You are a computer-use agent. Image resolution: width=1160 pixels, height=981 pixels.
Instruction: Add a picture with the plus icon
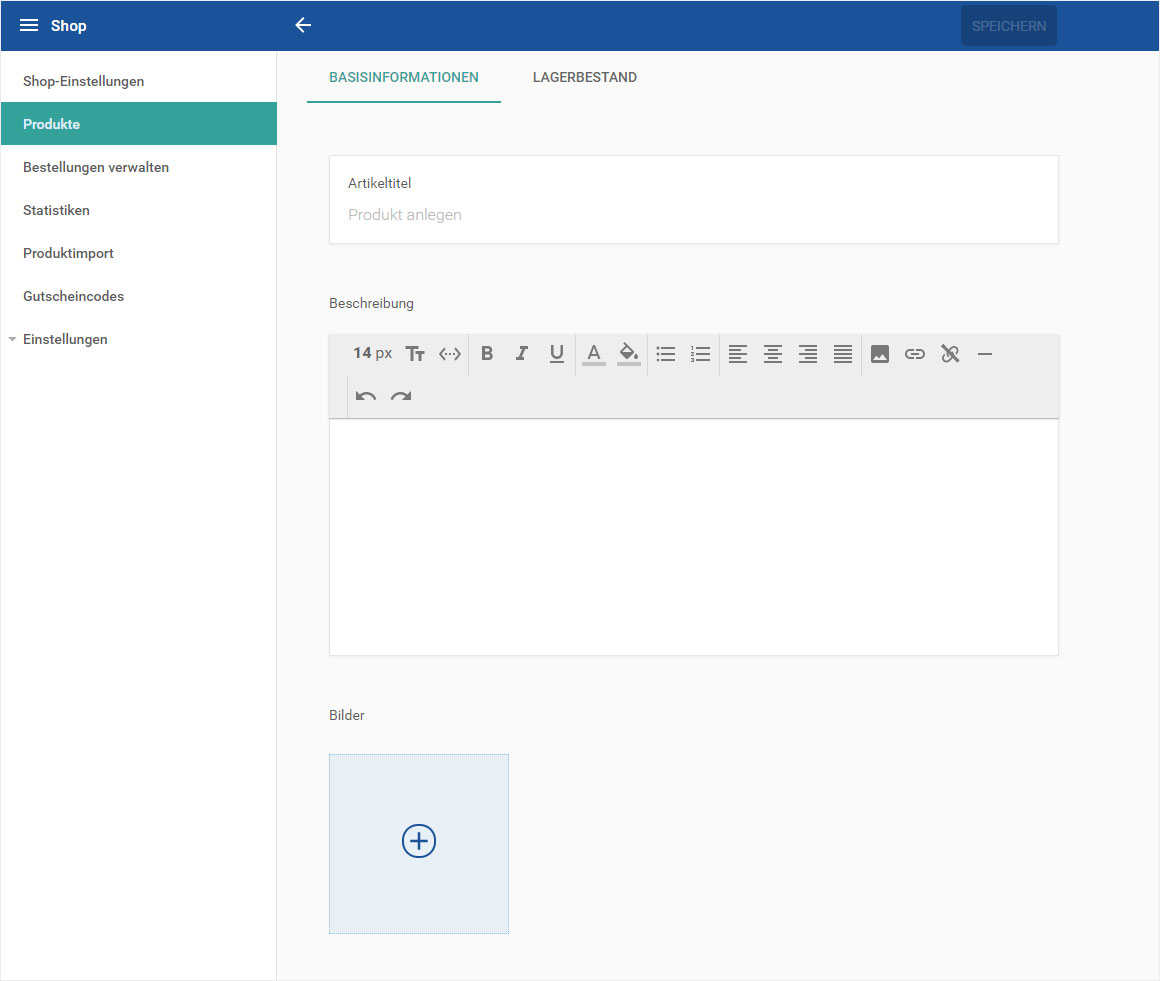pos(419,841)
